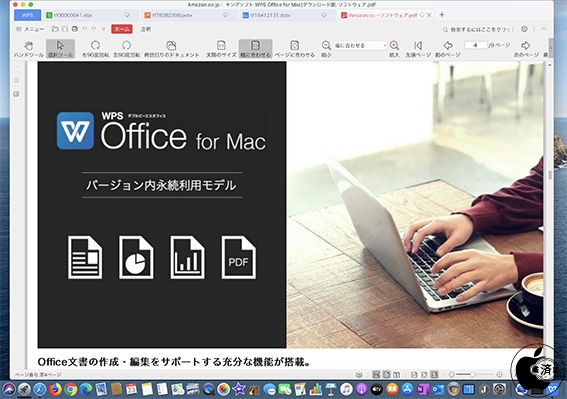Switch to the 注釈 ribbon tab
Viewport: 567px width, 399px height.
146,29
